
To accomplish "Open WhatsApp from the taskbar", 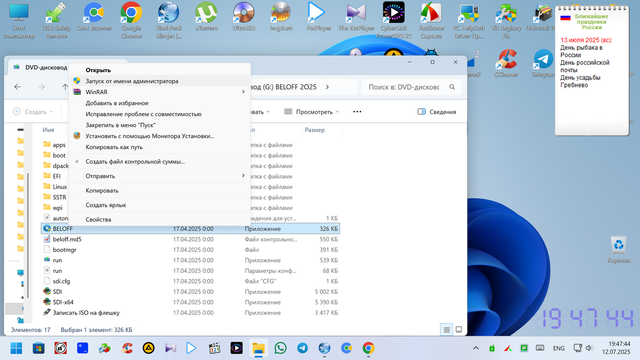I will (280, 348).
